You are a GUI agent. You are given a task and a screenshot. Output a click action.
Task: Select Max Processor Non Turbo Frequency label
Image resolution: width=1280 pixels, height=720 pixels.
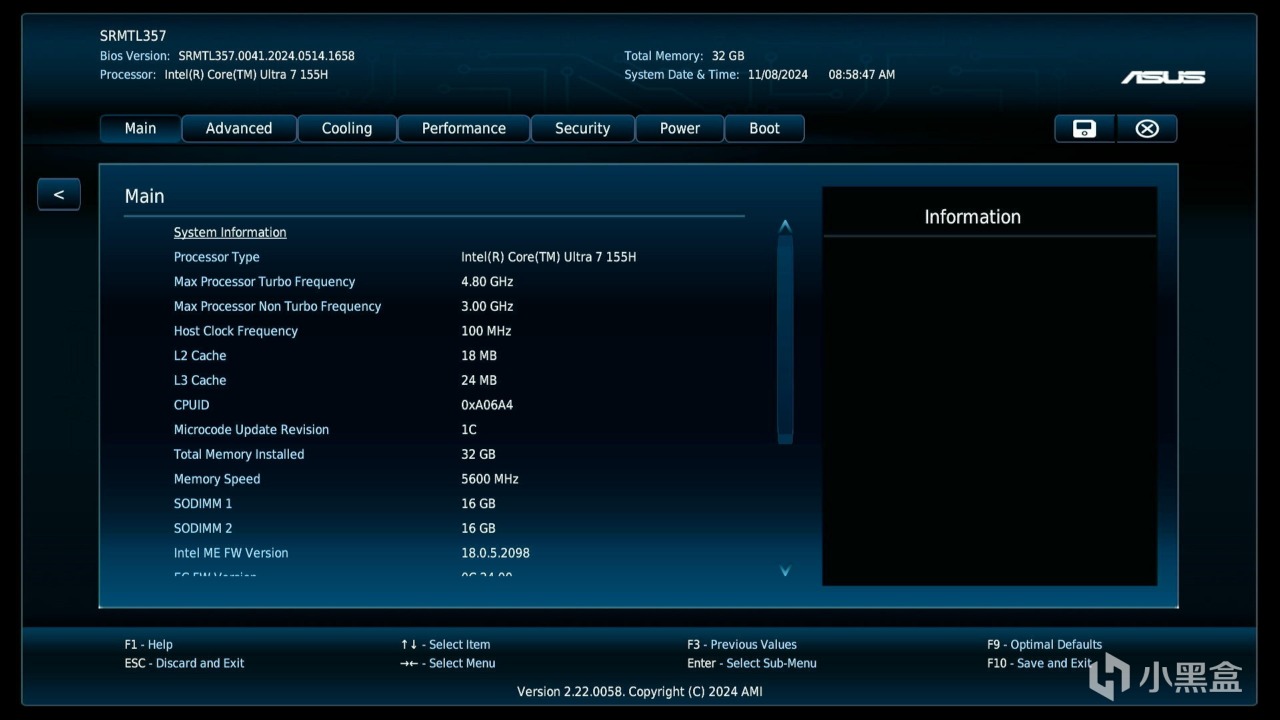tap(277, 306)
